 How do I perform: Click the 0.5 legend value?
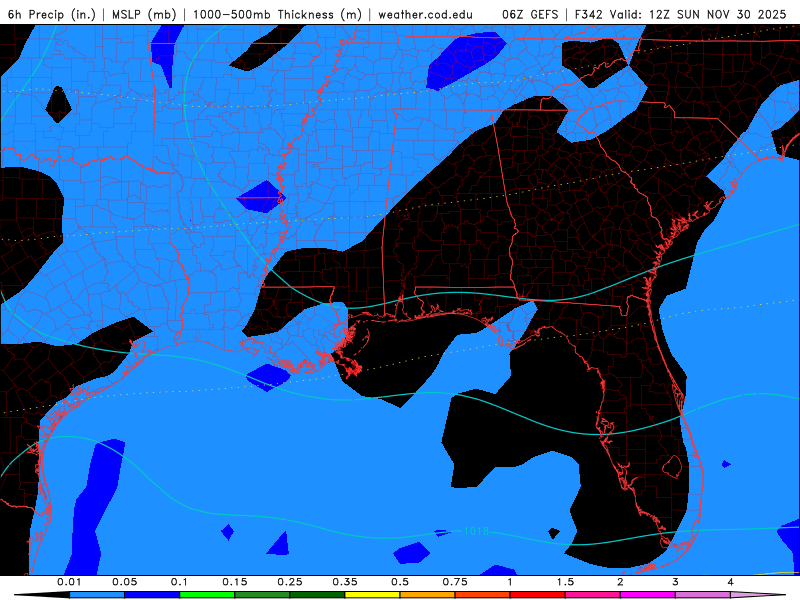(400, 582)
